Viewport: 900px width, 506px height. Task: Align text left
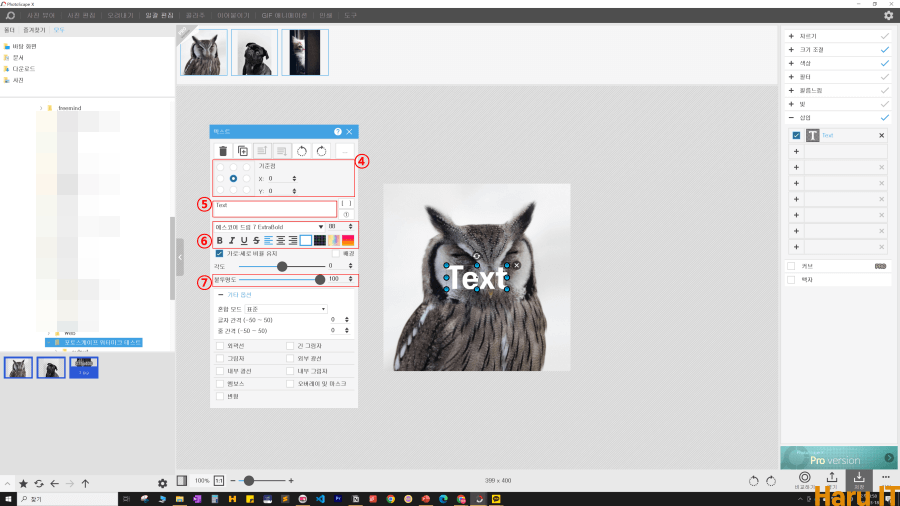[269, 240]
